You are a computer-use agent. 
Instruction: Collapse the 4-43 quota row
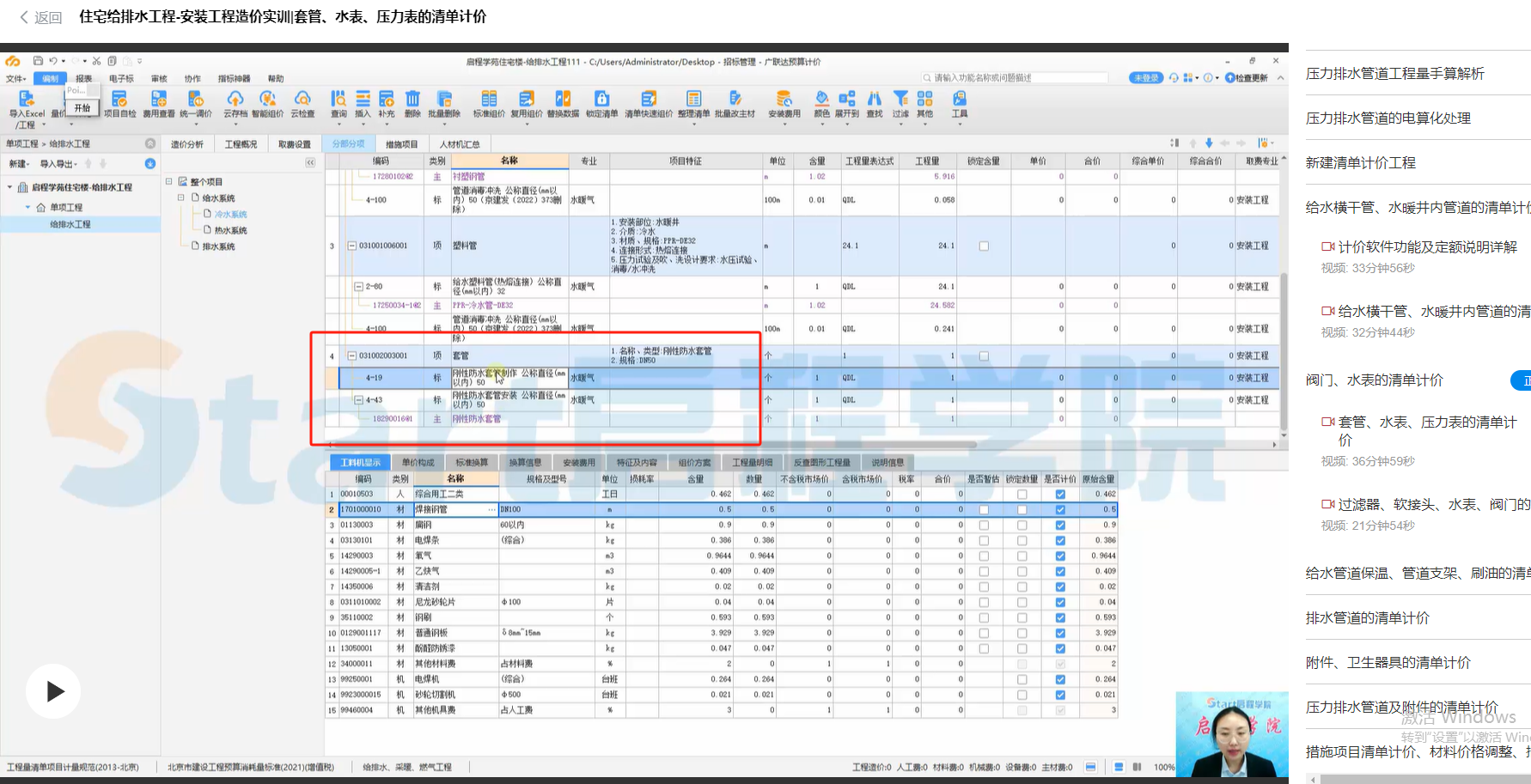[359, 400]
